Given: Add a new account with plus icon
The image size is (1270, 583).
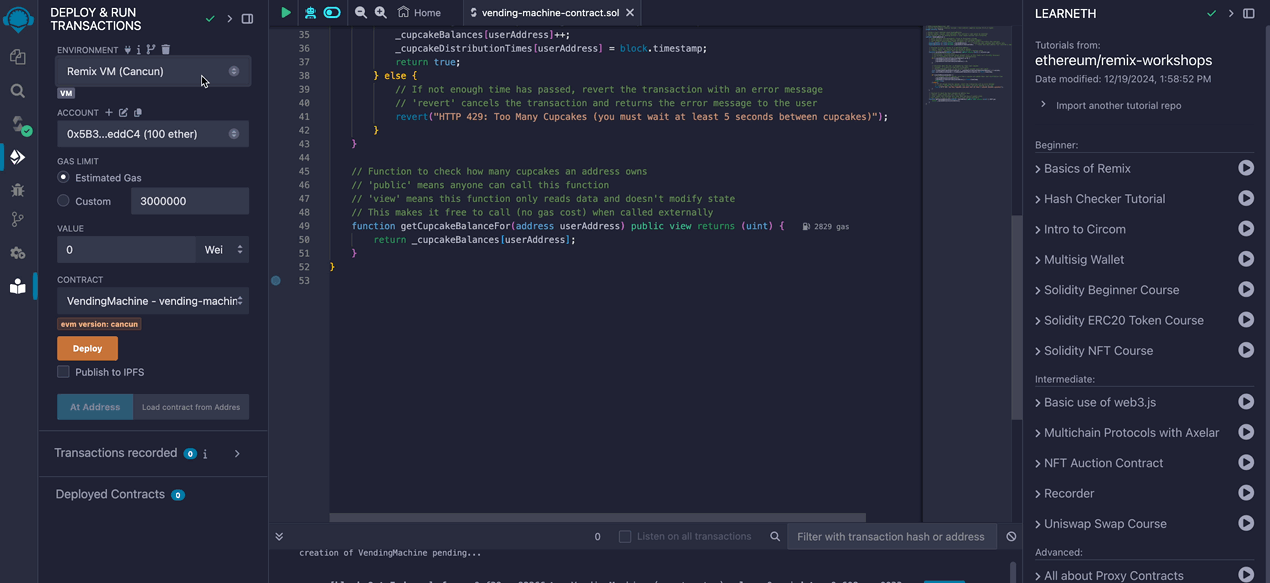Looking at the screenshot, I should tap(109, 113).
